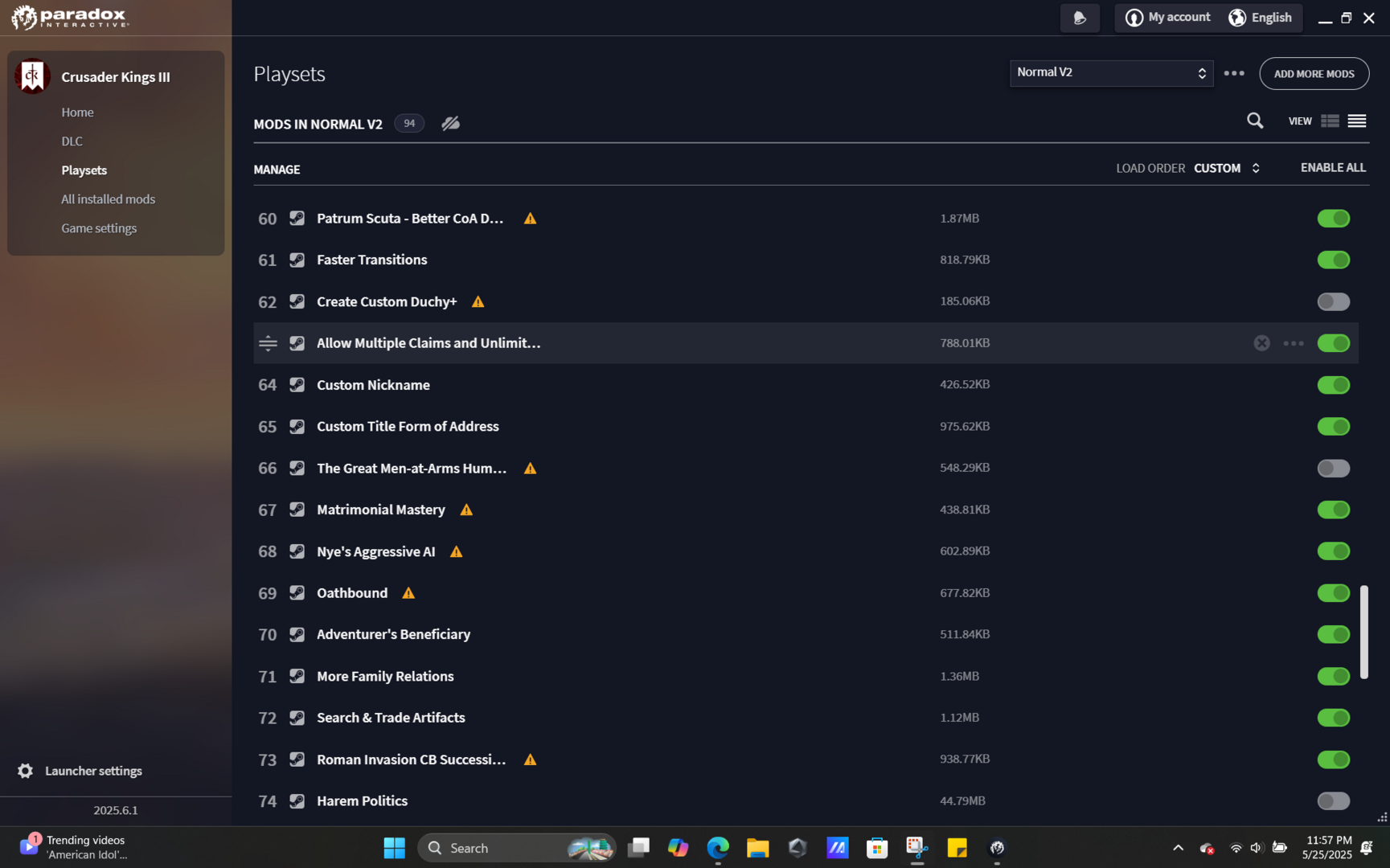Click warning icon on Nye's Aggressive AI
The image size is (1390, 868).
(457, 552)
